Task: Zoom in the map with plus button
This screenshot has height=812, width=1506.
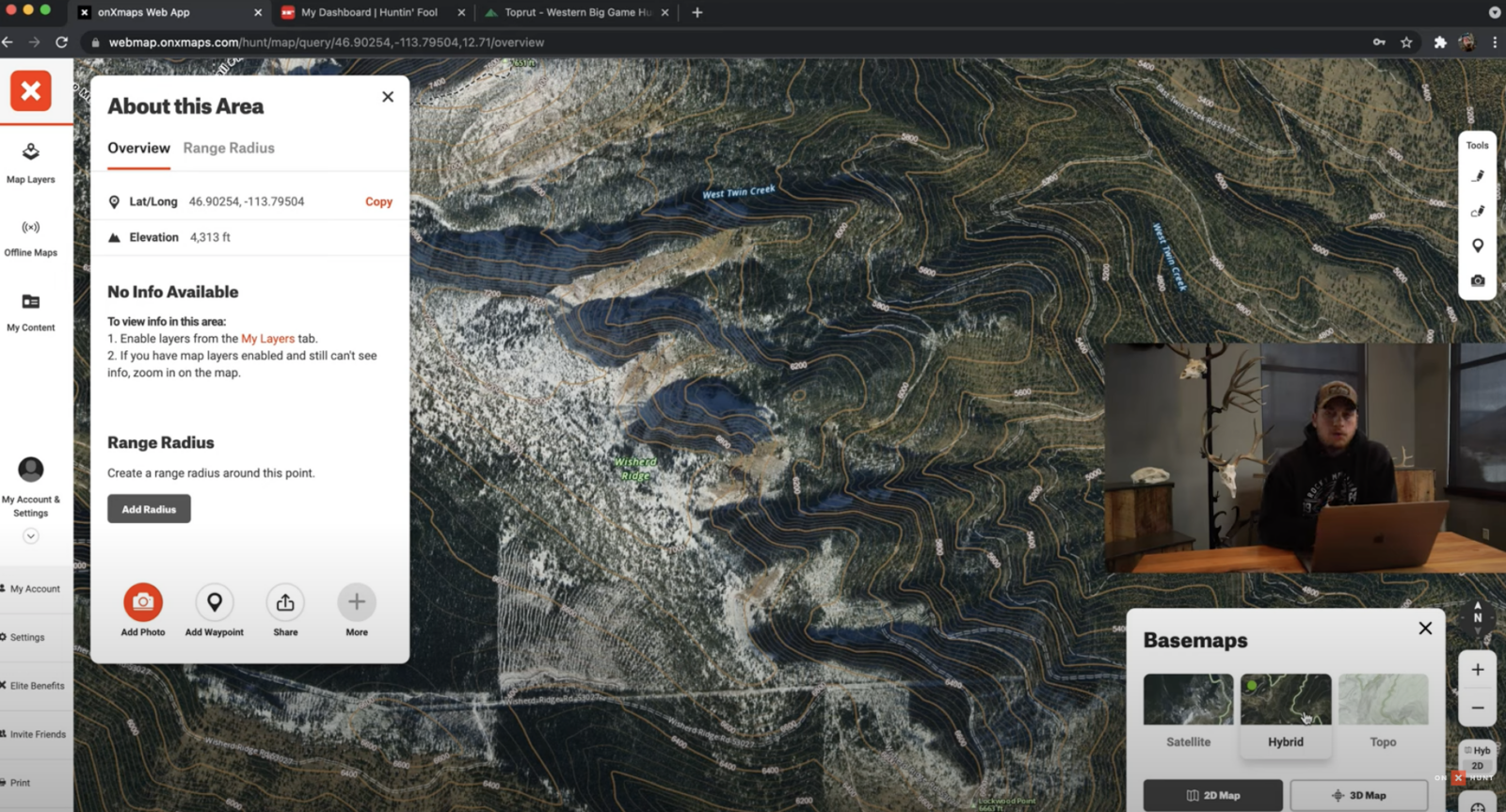Action: (1477, 670)
